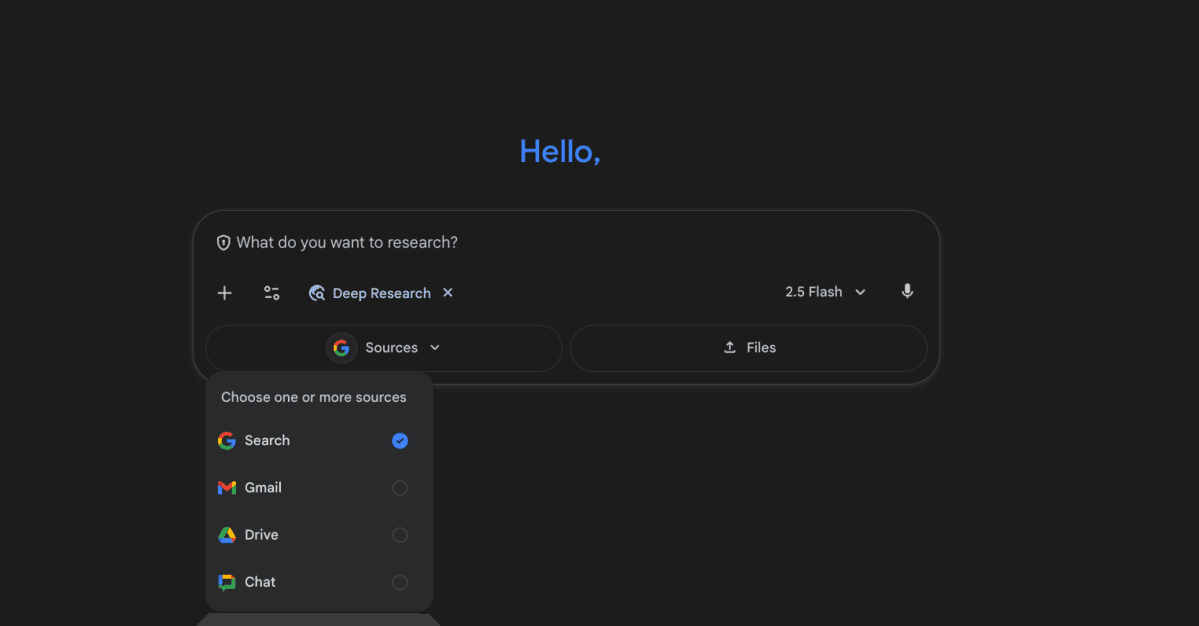
Task: Click the Google Chat bubble icon
Action: 227,582
